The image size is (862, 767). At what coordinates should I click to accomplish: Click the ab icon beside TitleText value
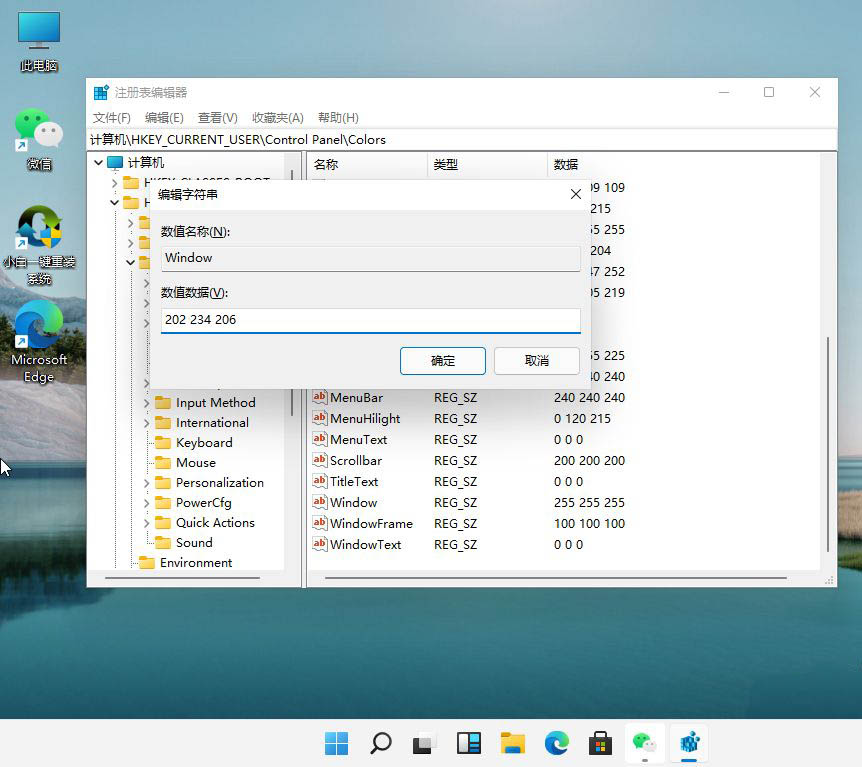coord(320,481)
